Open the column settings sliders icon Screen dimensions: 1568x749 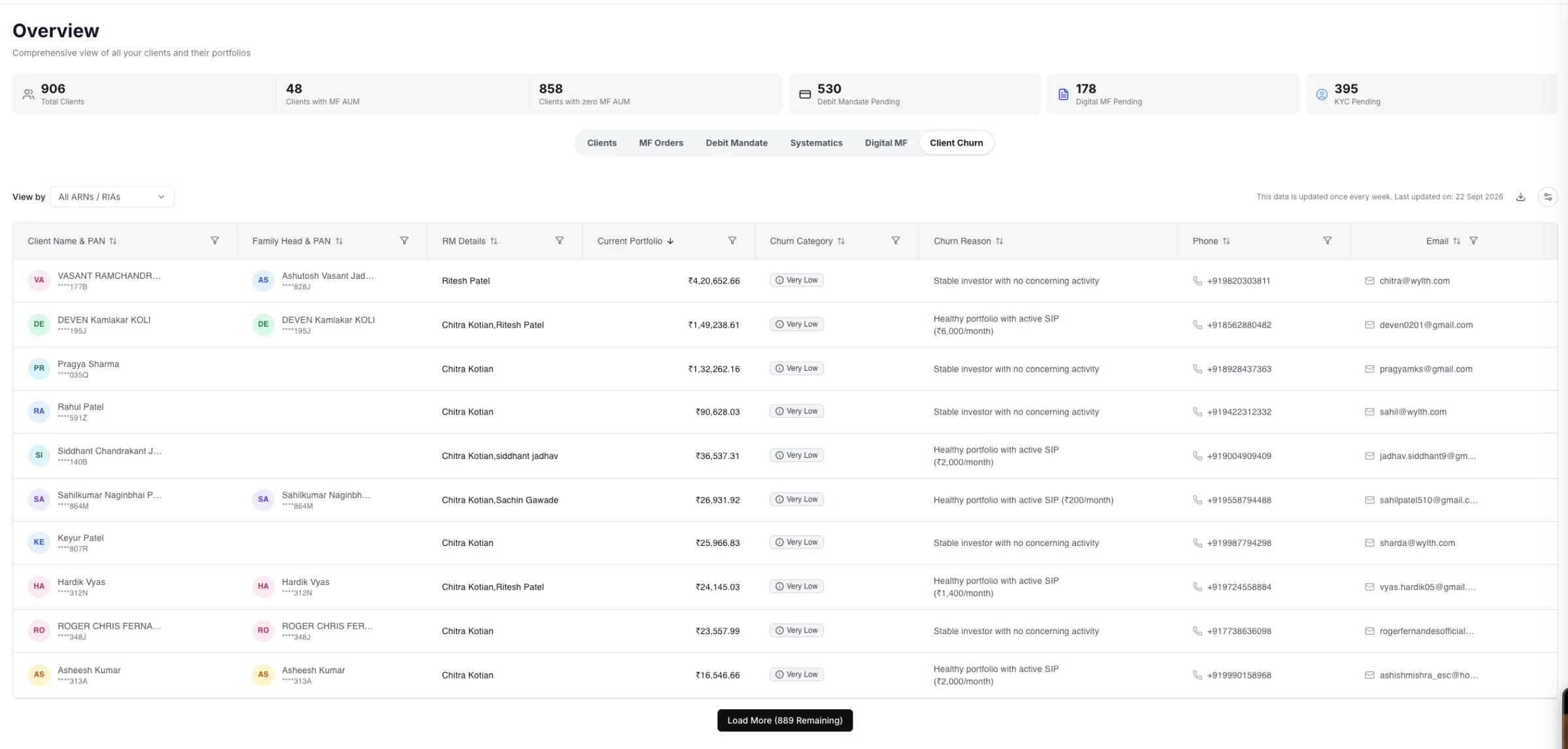(1548, 197)
